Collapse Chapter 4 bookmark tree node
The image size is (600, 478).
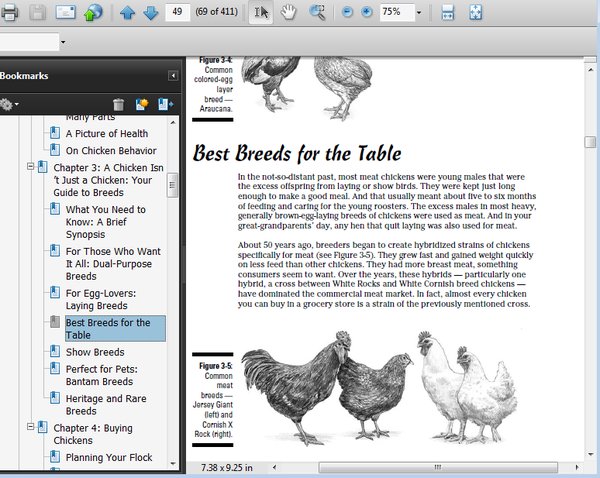(31, 426)
